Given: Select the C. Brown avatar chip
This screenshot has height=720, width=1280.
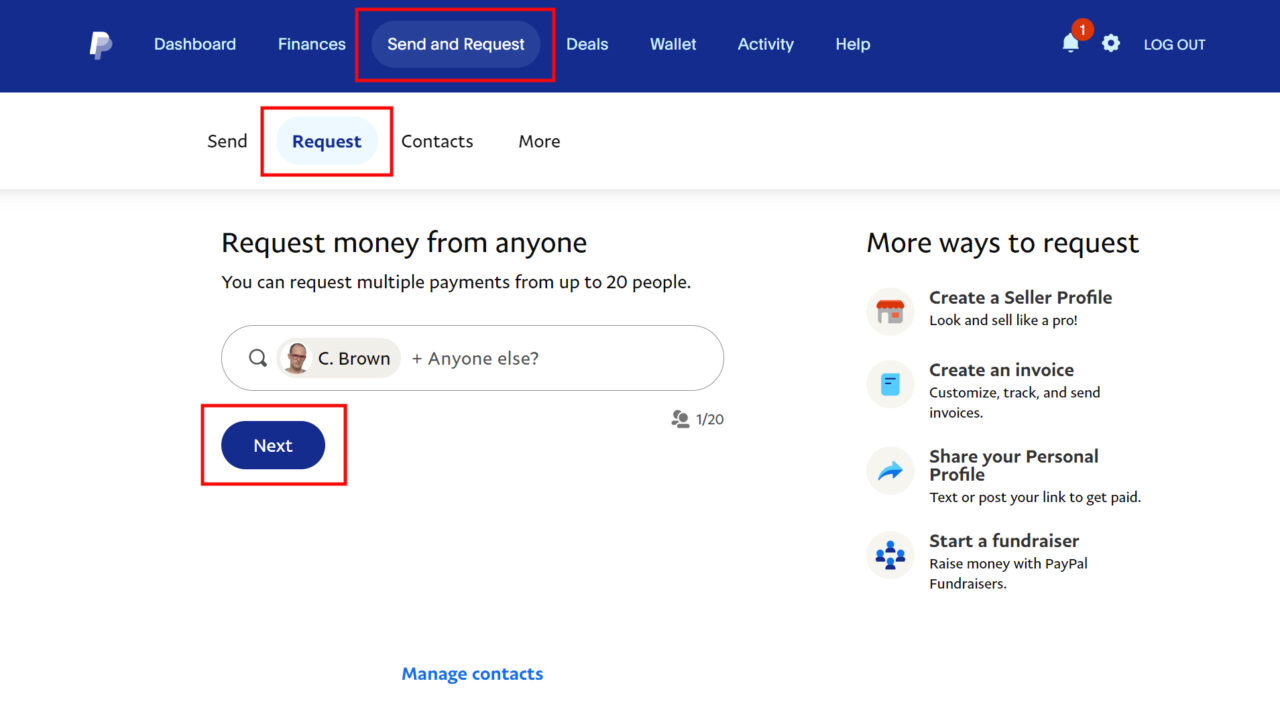Looking at the screenshot, I should click(338, 357).
